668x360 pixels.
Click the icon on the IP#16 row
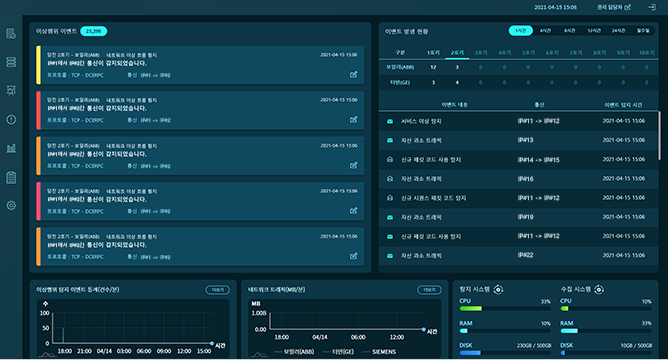point(390,179)
